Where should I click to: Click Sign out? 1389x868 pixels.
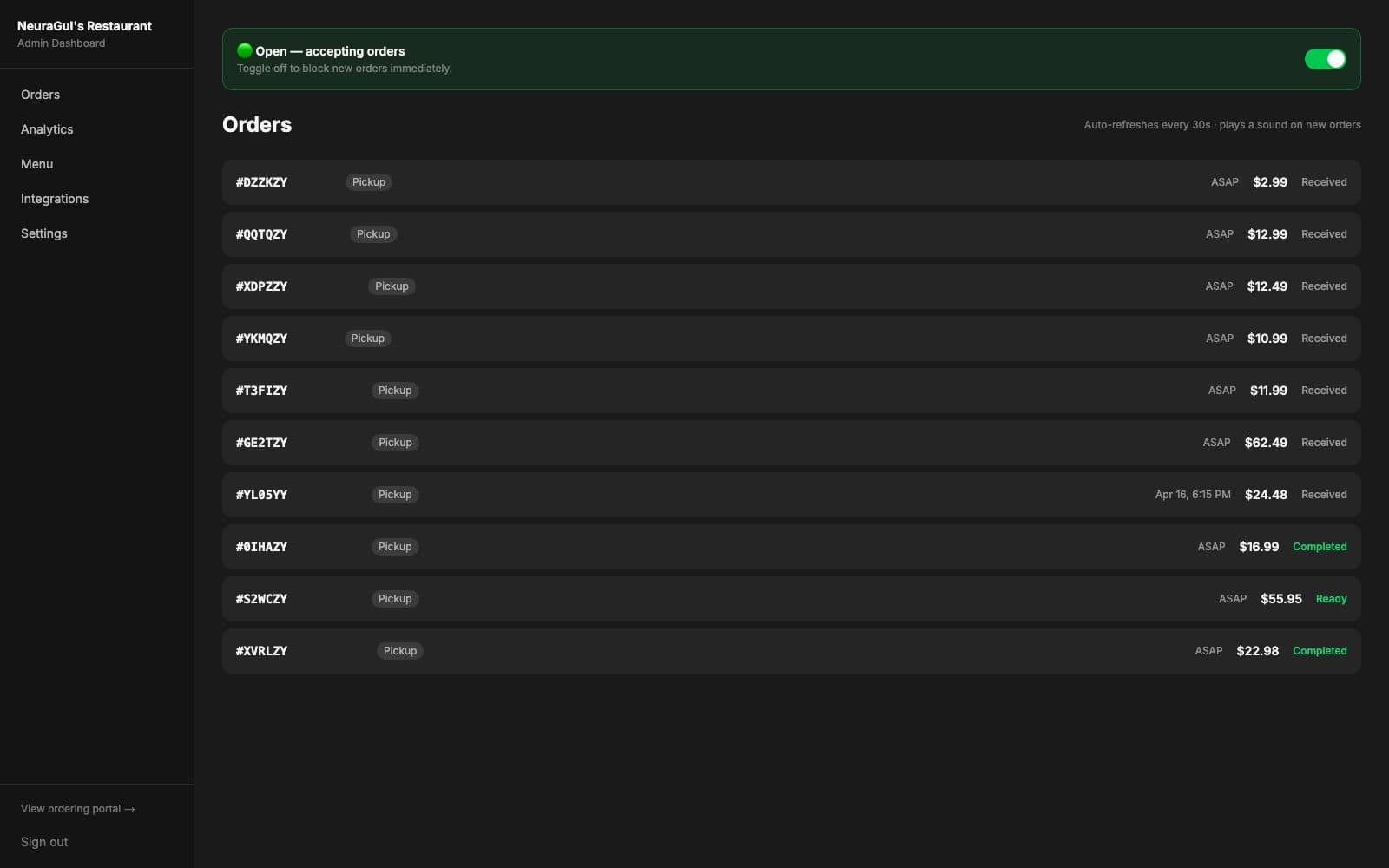click(x=44, y=842)
